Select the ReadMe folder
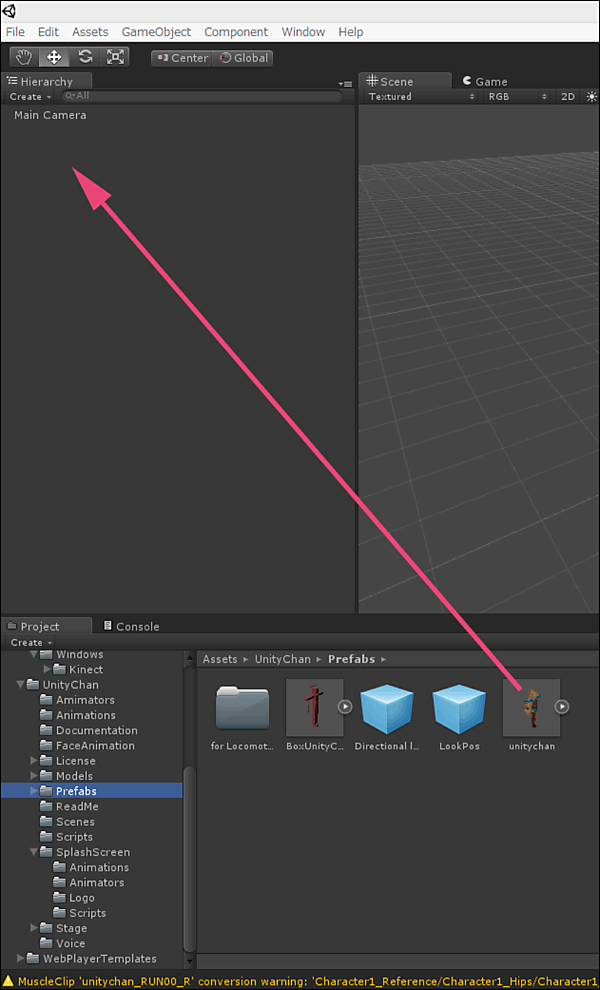The image size is (600, 990). click(69, 806)
